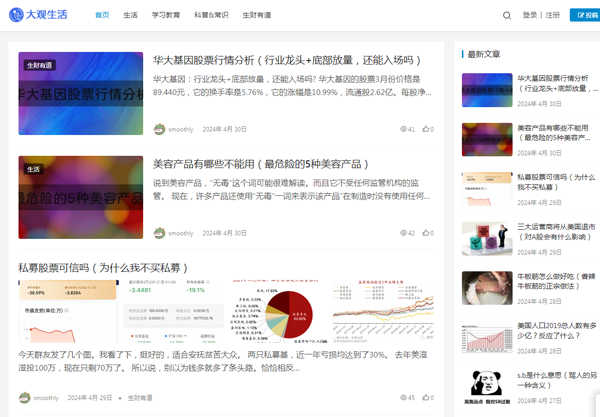Open sidebar link 美国人口2019总人数有多少亿
600x417 pixels.
pyautogui.click(x=557, y=331)
